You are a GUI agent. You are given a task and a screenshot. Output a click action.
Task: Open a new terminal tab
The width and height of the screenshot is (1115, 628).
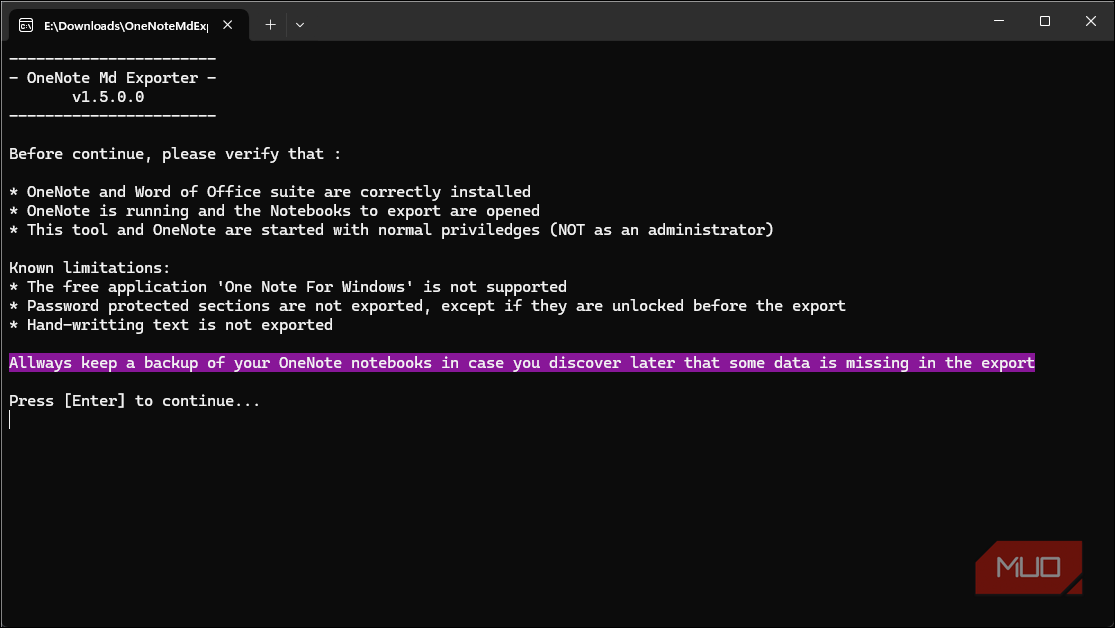click(x=270, y=25)
